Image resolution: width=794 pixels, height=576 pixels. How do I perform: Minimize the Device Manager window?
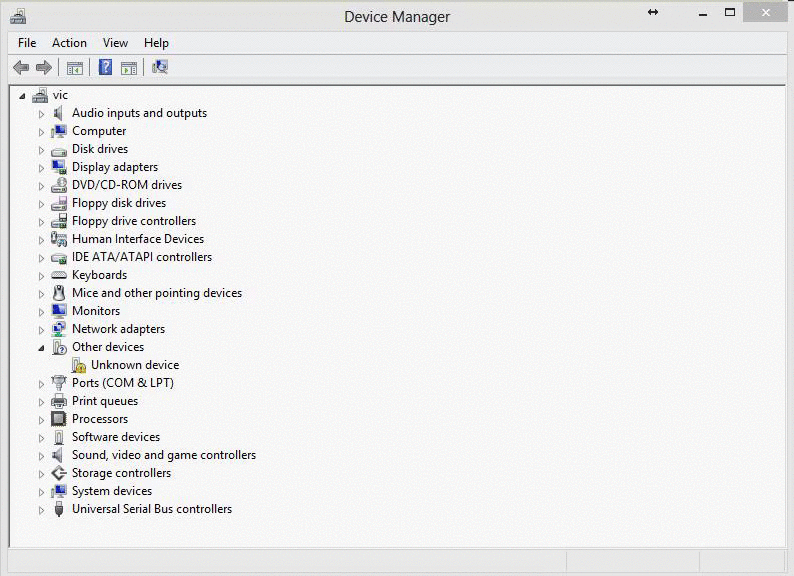point(703,13)
